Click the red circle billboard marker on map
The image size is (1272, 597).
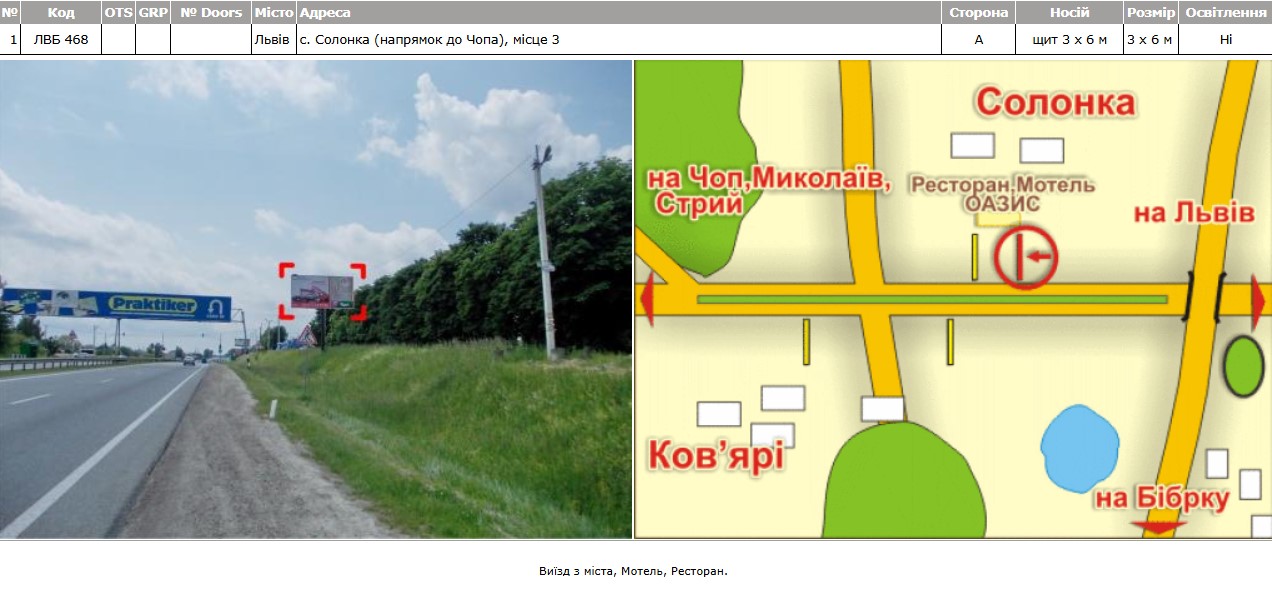(x=1025, y=258)
